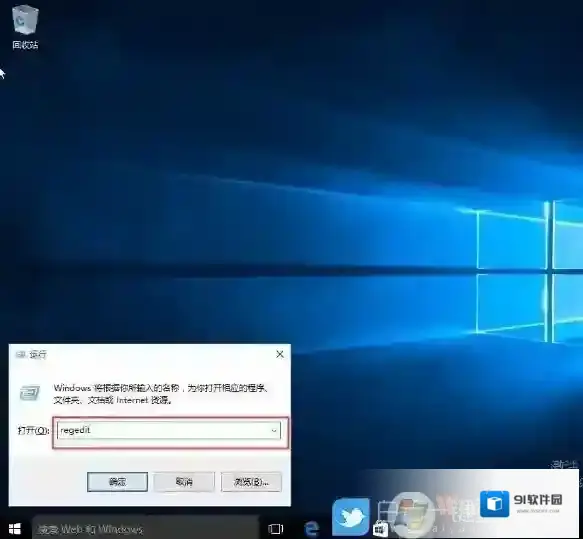This screenshot has width=583, height=539.
Task: Click the 浏览(B)... browse button
Action: [251, 482]
